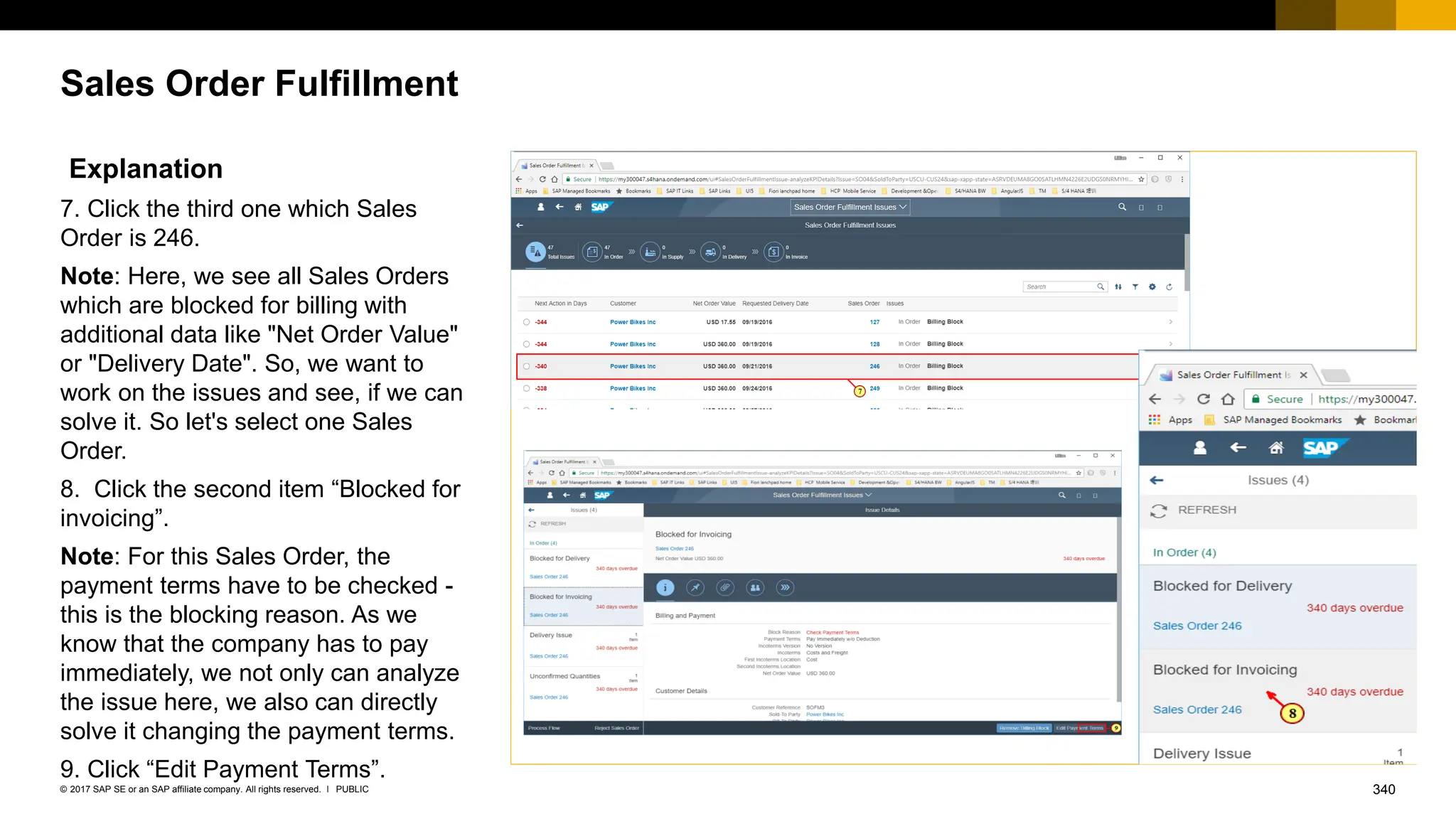
Task: Click SAP Managed Bookmarks in zoomed right browser
Action: (x=1282, y=420)
